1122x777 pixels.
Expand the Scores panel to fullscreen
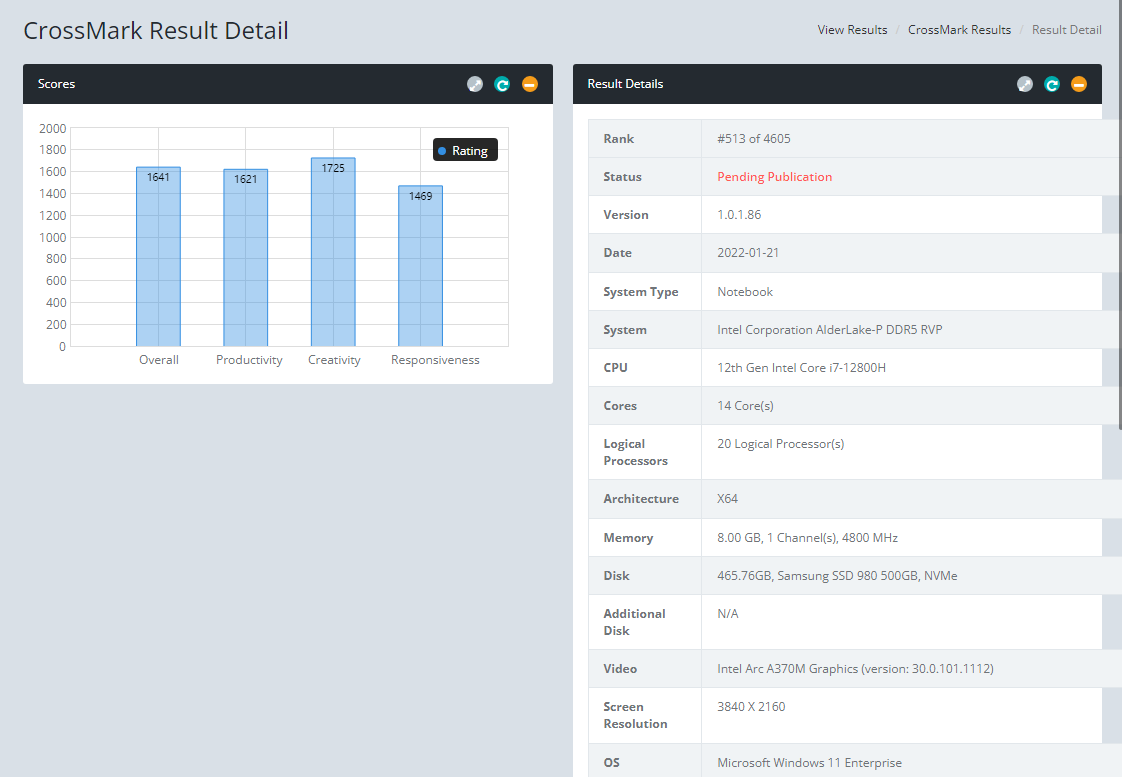tap(475, 84)
